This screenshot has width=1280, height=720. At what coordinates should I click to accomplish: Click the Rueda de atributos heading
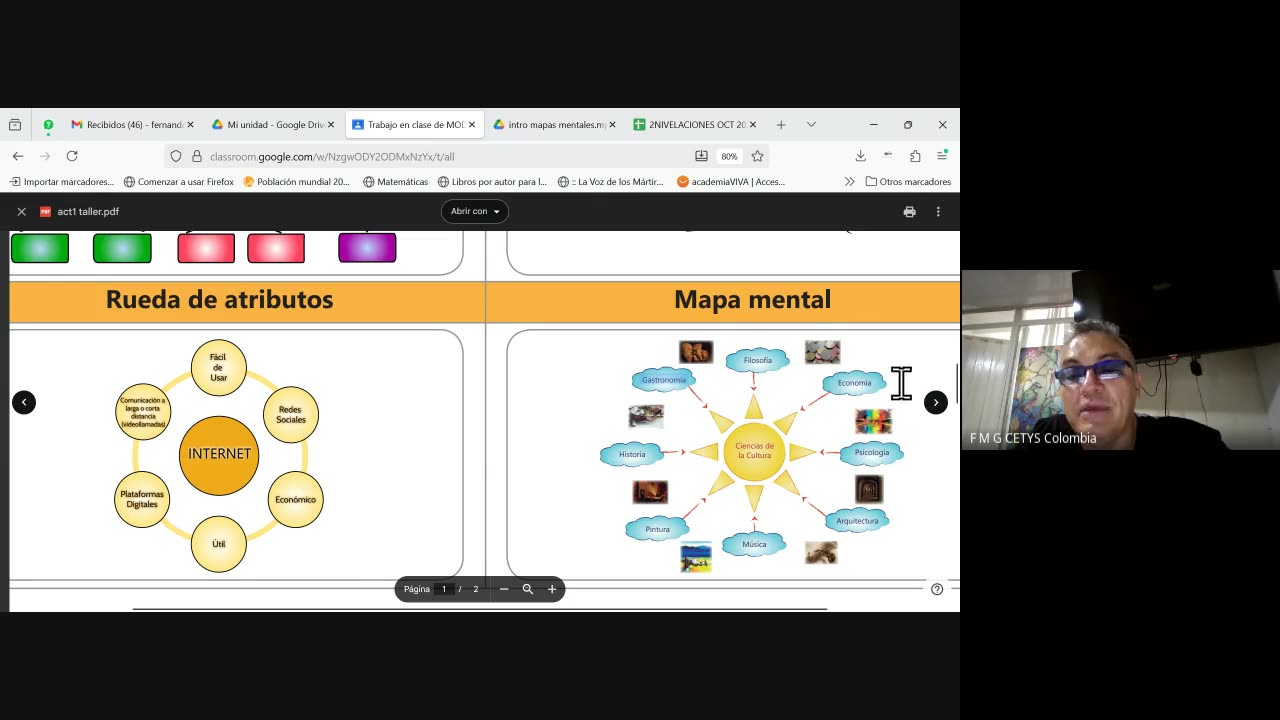pos(219,300)
